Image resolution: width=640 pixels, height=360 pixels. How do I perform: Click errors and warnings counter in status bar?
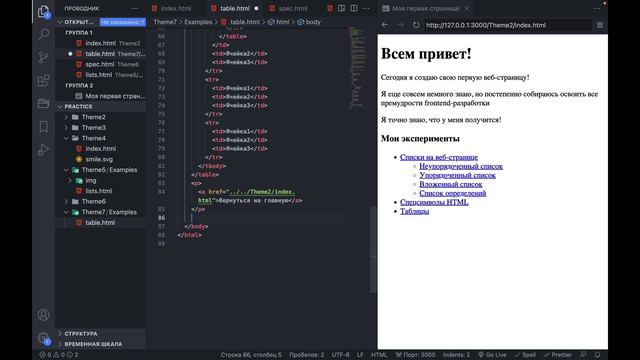tap(58, 355)
